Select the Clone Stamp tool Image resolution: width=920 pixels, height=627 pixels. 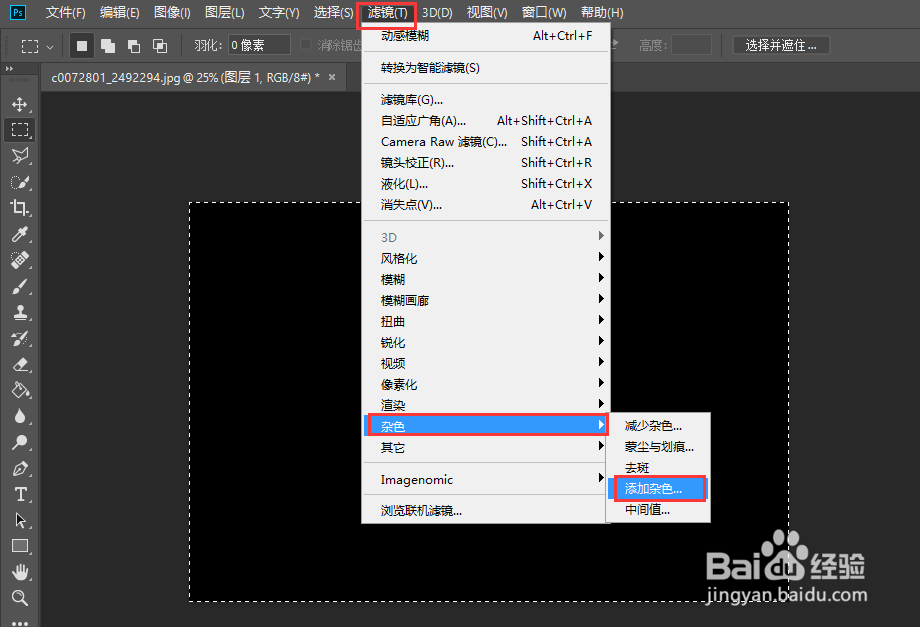click(x=20, y=312)
